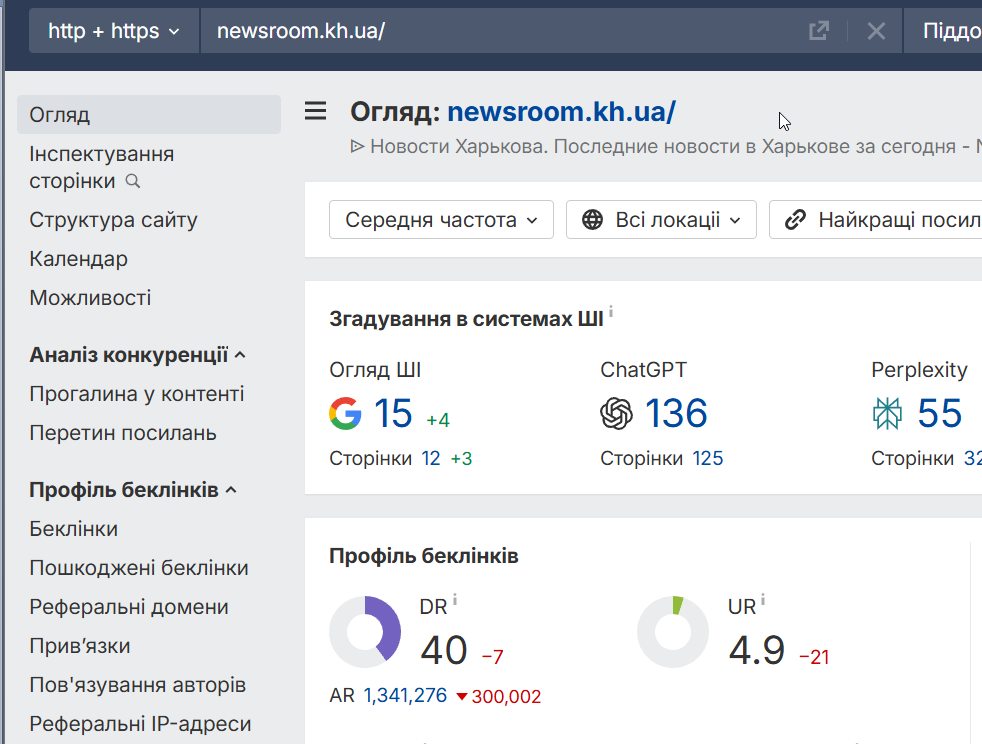Click the Google logo under Огляд ШІ
This screenshot has width=982, height=744.
pos(345,413)
